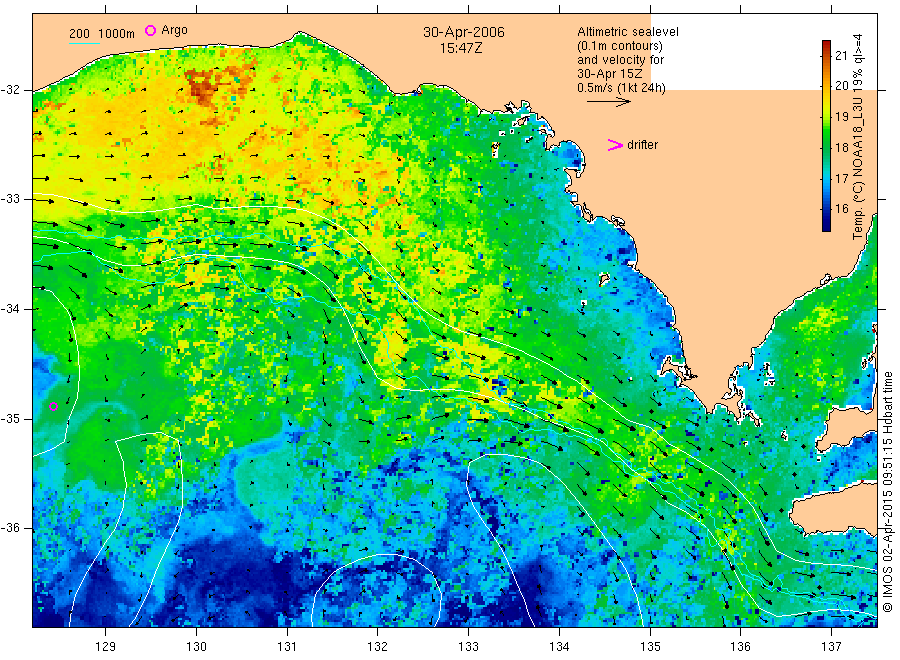Click the temperature color bar
The image size is (900, 660).
click(x=826, y=135)
